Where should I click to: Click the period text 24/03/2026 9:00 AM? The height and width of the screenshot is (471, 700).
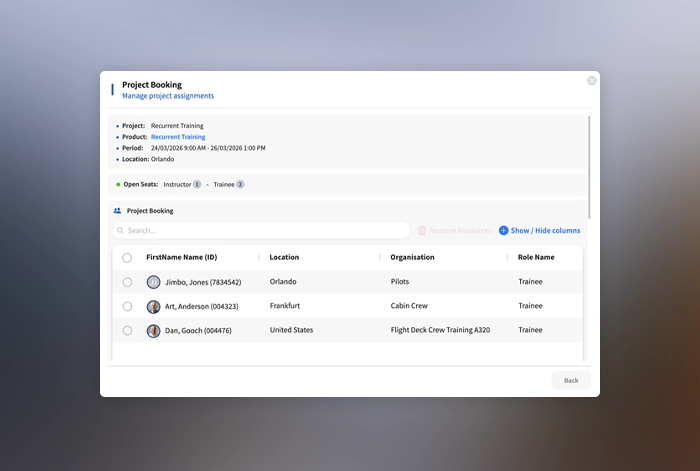tap(178, 148)
